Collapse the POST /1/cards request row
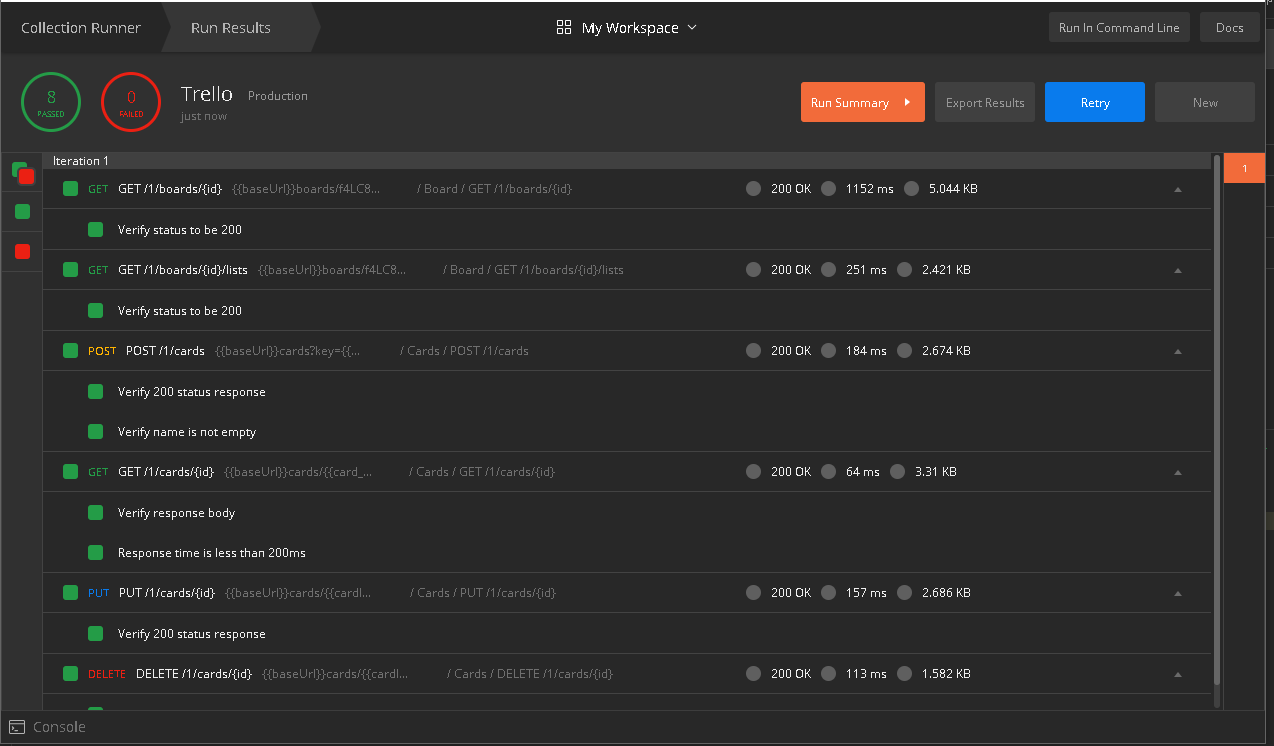The image size is (1274, 746). coord(1177,351)
